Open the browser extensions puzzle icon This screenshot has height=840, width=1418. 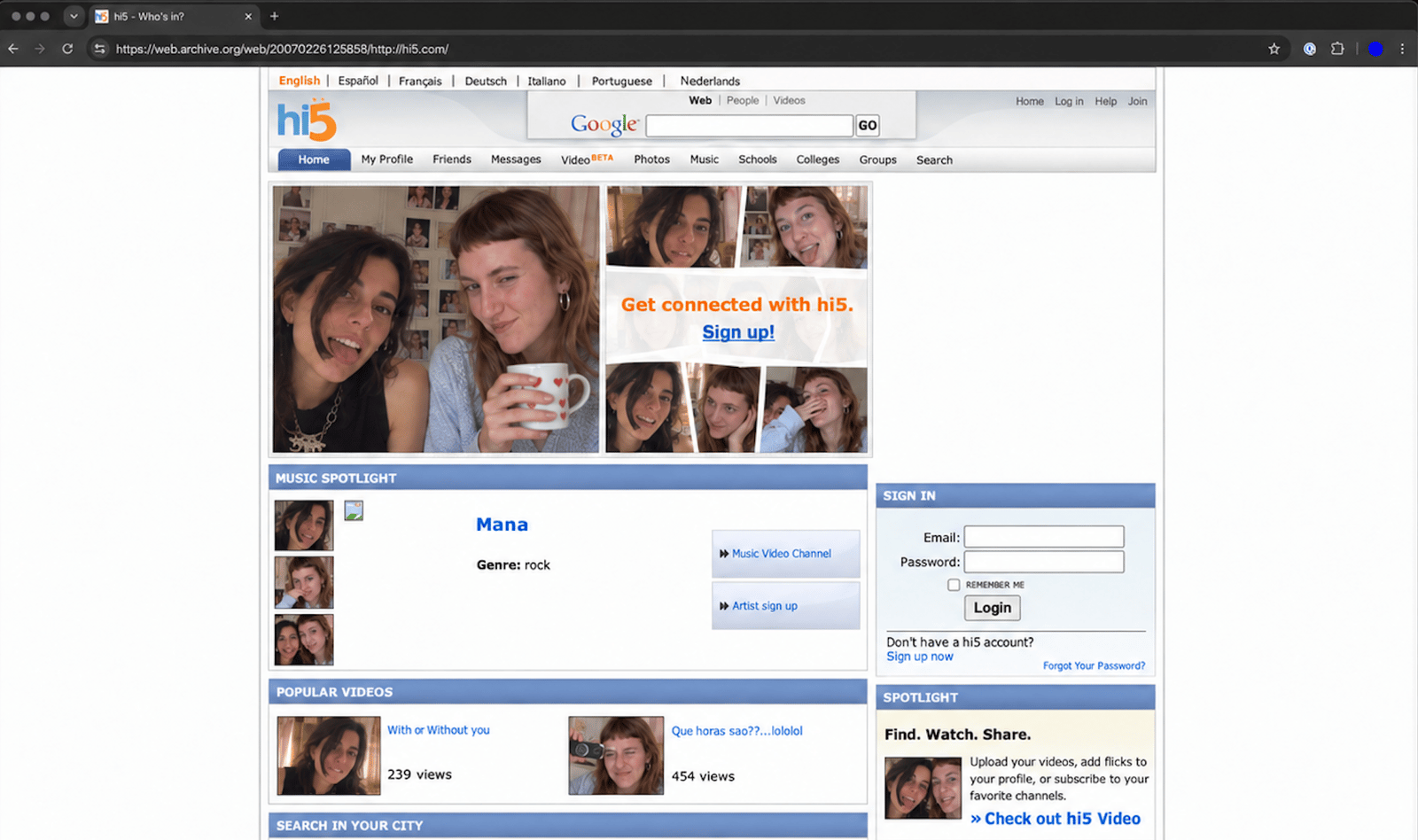1337,49
